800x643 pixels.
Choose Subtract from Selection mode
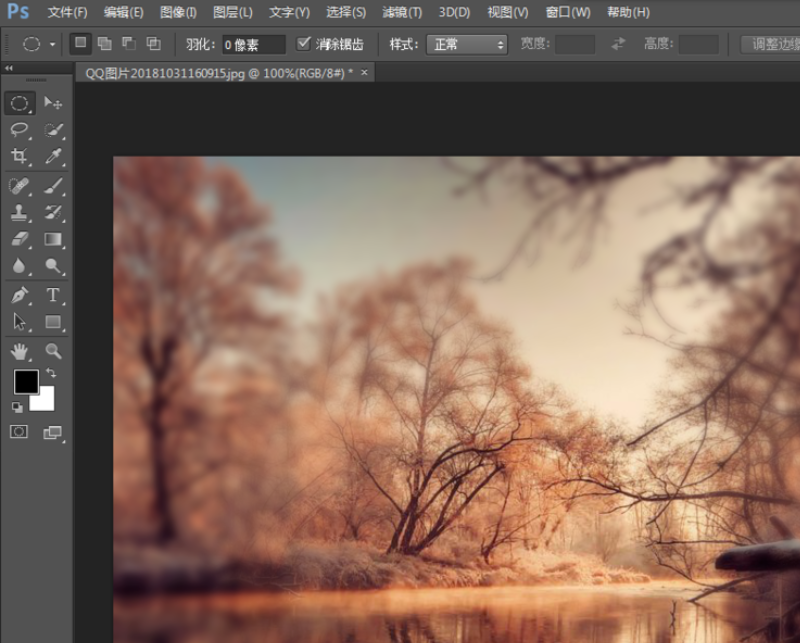click(x=129, y=43)
